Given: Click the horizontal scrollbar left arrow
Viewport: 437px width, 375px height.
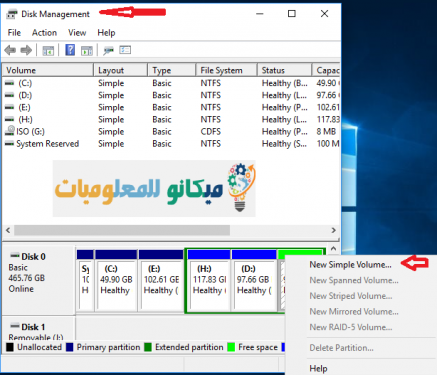Looking at the screenshot, I should click(x=8, y=230).
